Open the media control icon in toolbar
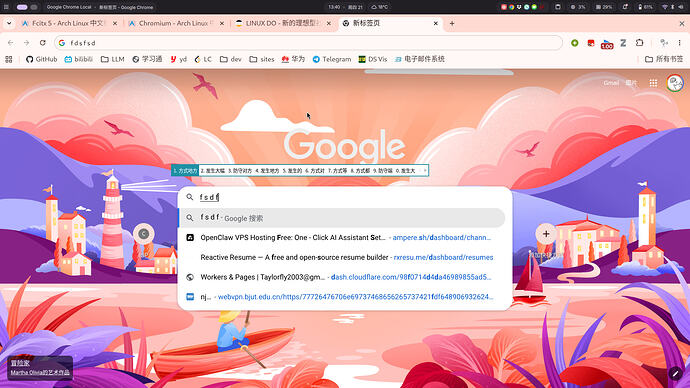 [664, 43]
